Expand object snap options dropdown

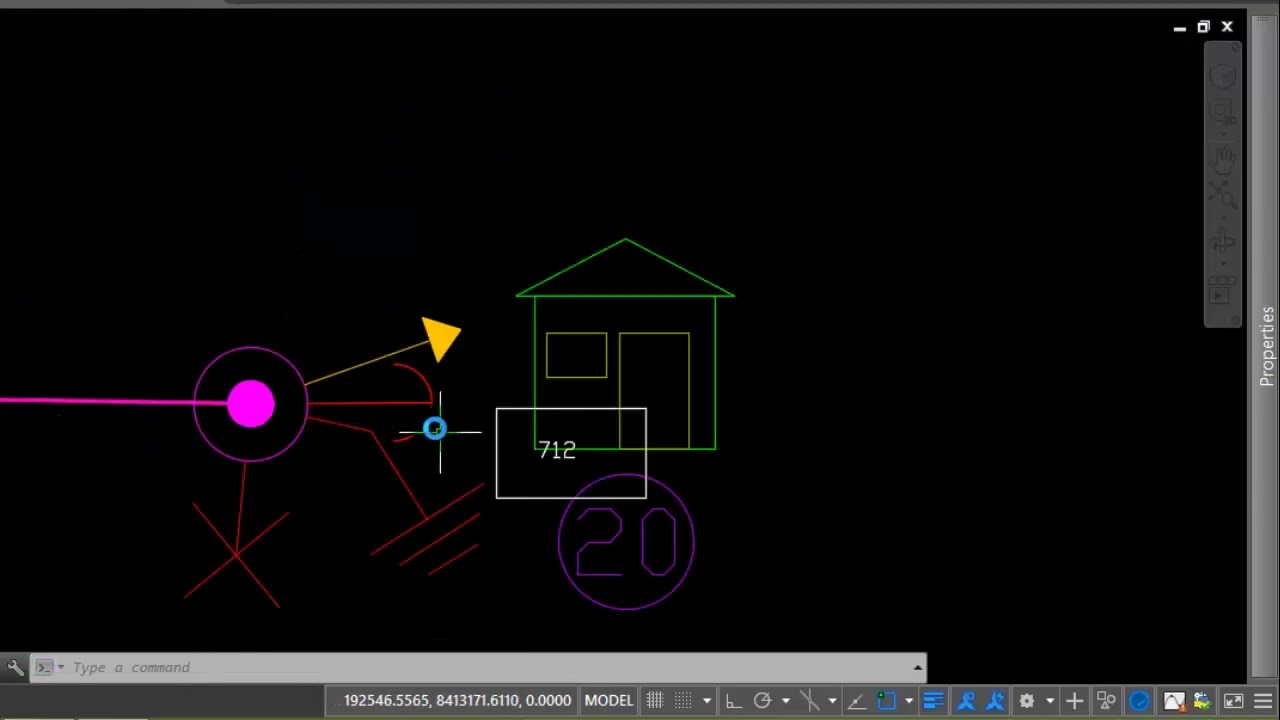point(909,701)
